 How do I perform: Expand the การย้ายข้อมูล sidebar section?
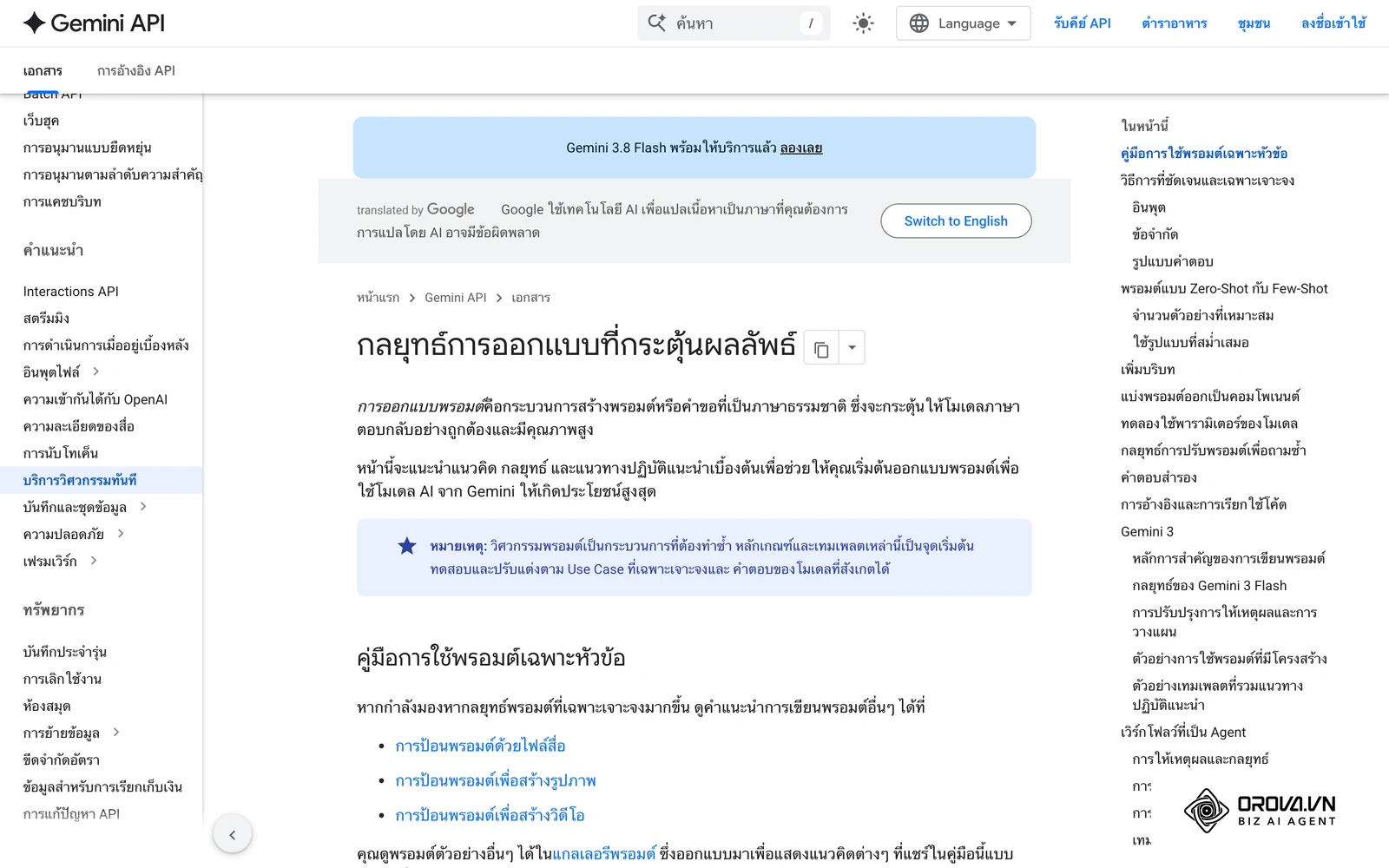coord(116,733)
